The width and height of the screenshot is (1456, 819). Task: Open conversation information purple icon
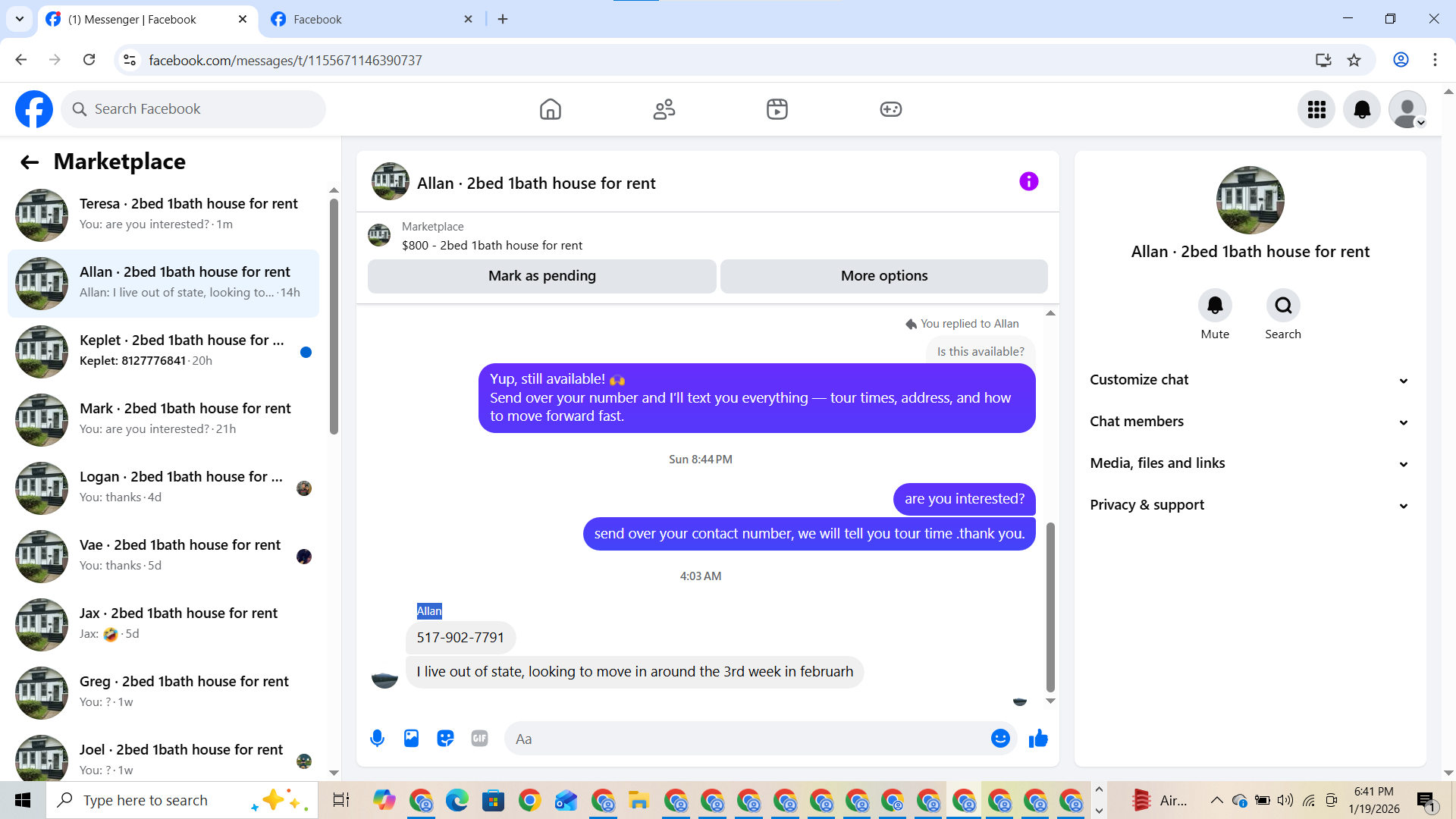tap(1028, 181)
